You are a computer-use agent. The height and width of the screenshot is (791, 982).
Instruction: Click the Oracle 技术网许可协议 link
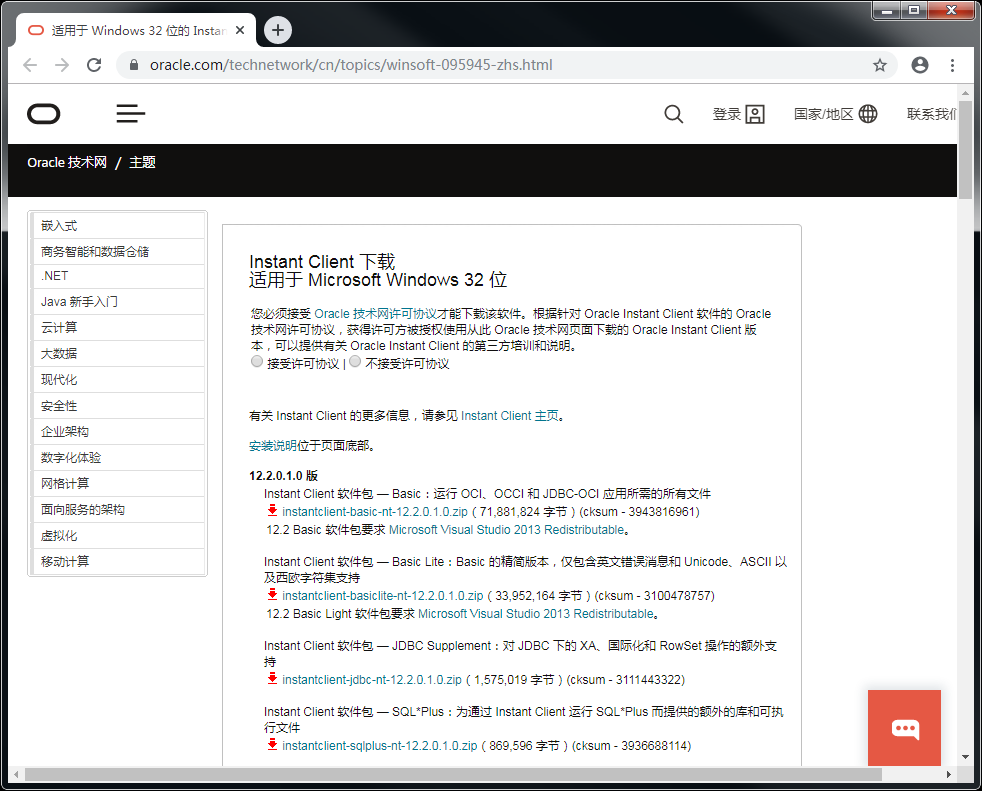click(376, 314)
